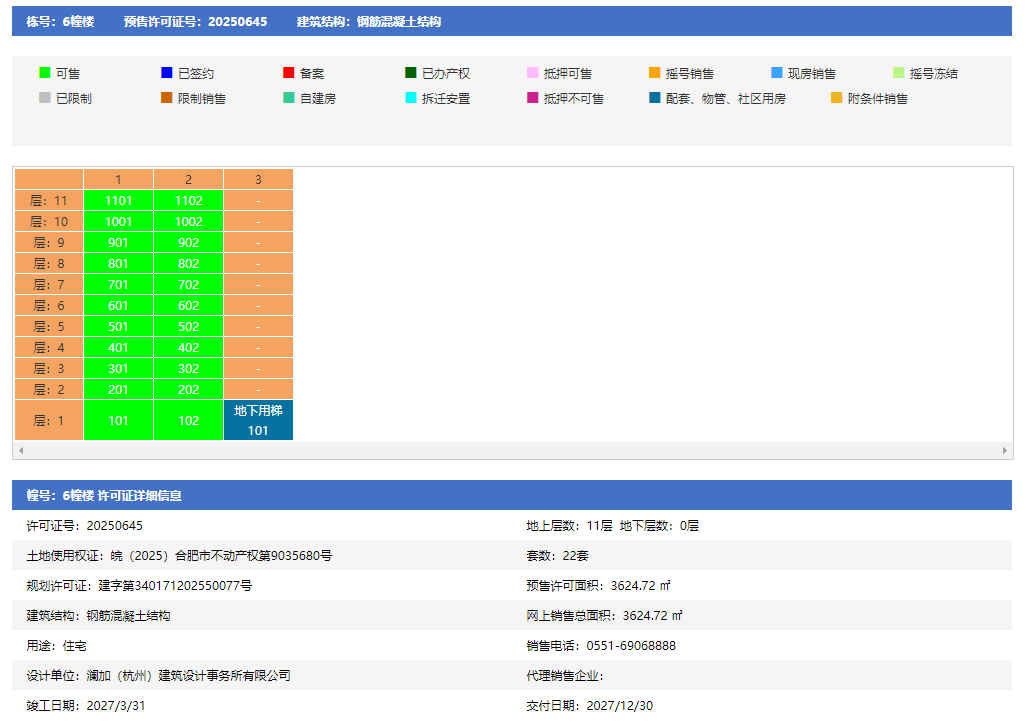1026x727 pixels.
Task: Select unit 1002 cell
Action: point(188,221)
